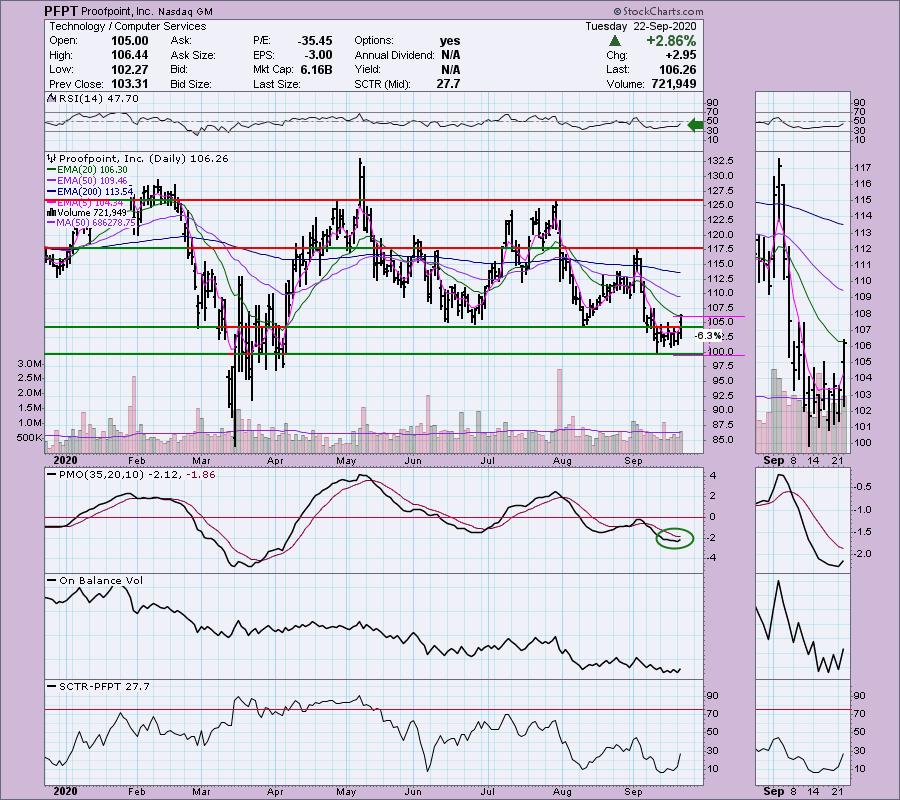Click the 132.5 price axis label
The width and height of the screenshot is (900, 800).
tap(721, 161)
